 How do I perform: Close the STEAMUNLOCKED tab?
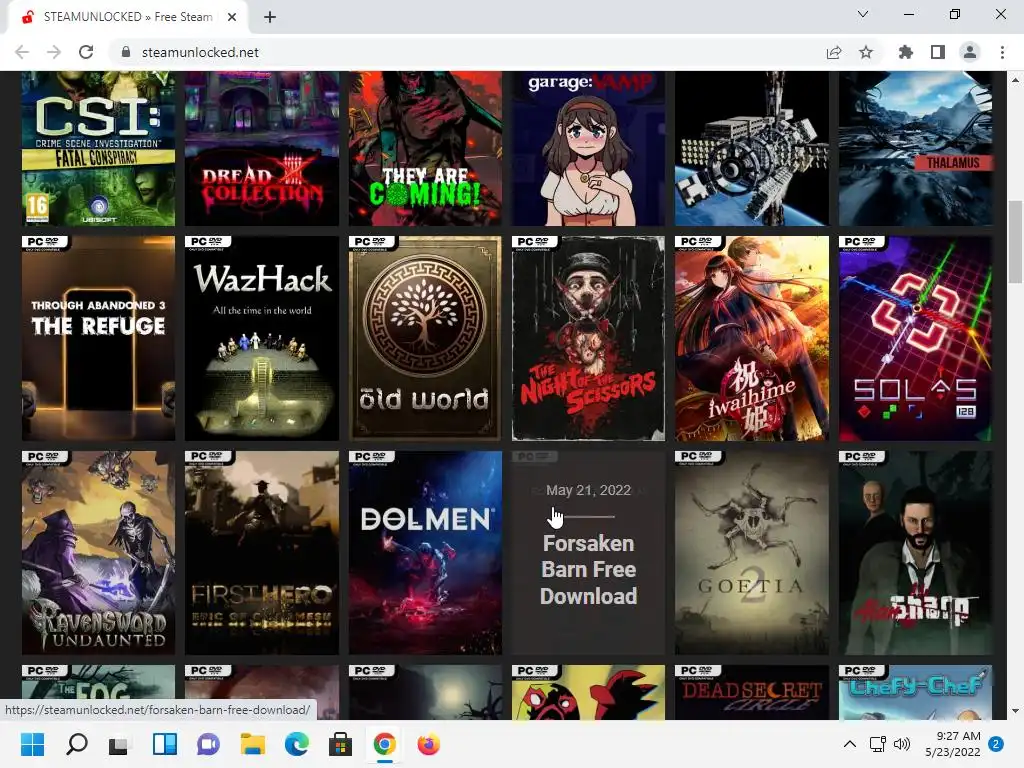pyautogui.click(x=232, y=17)
